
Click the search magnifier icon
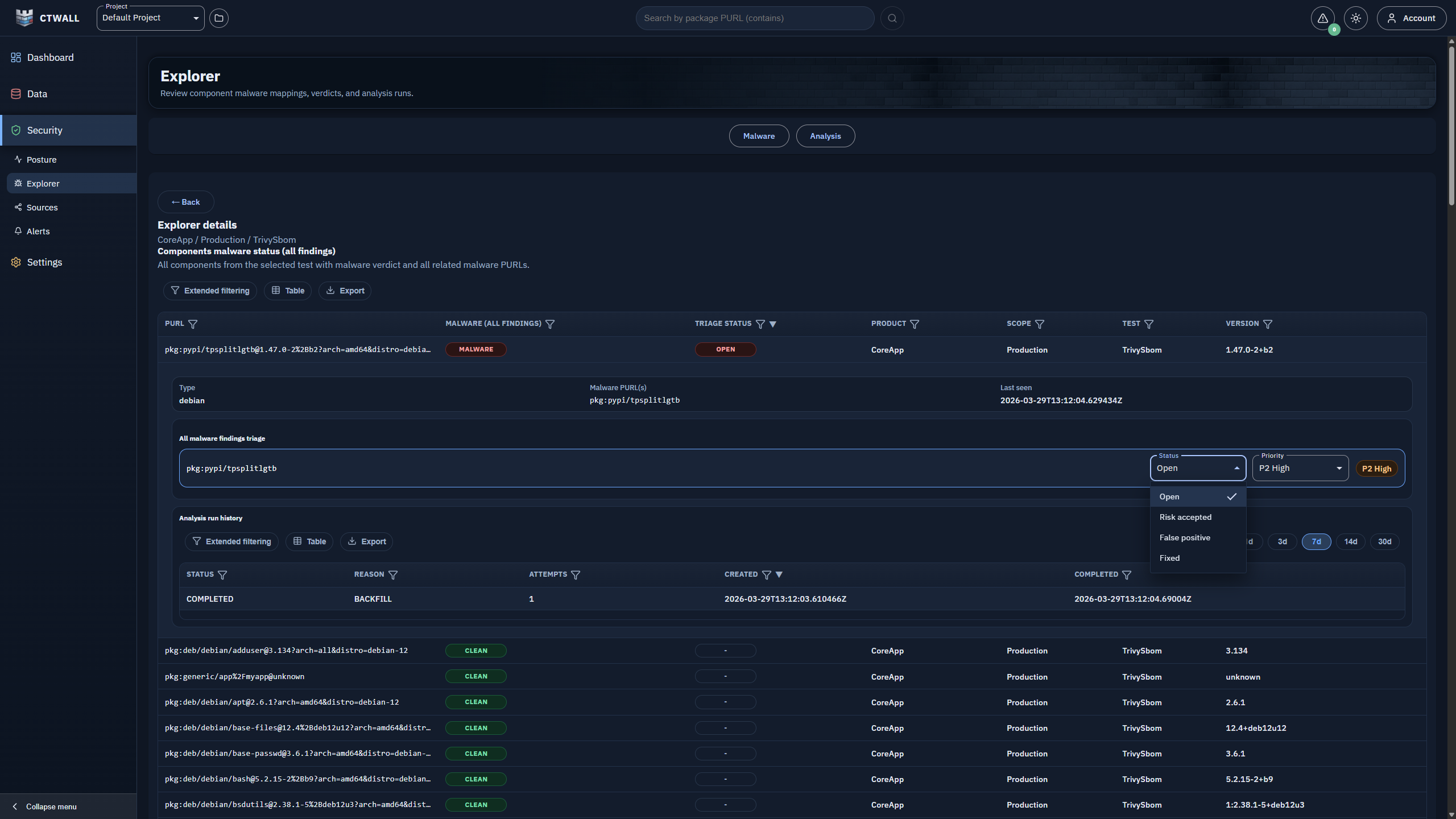(892, 18)
